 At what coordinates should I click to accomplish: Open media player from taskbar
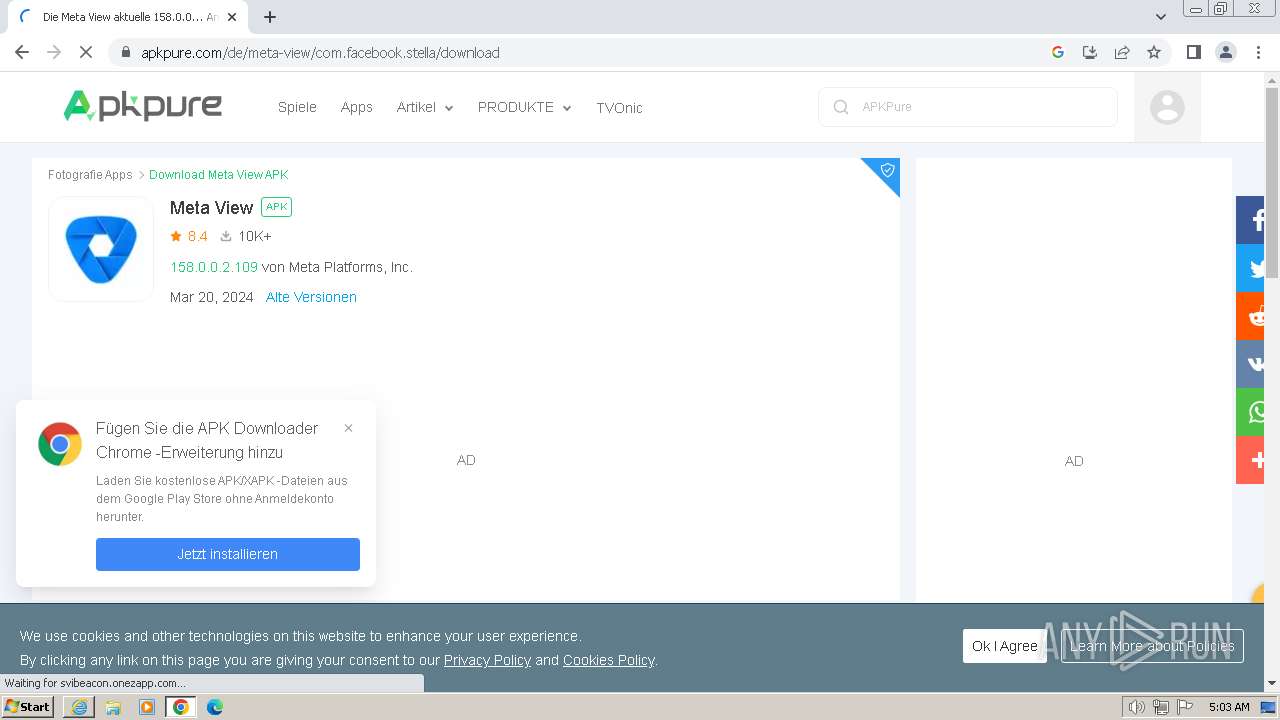tap(147, 707)
